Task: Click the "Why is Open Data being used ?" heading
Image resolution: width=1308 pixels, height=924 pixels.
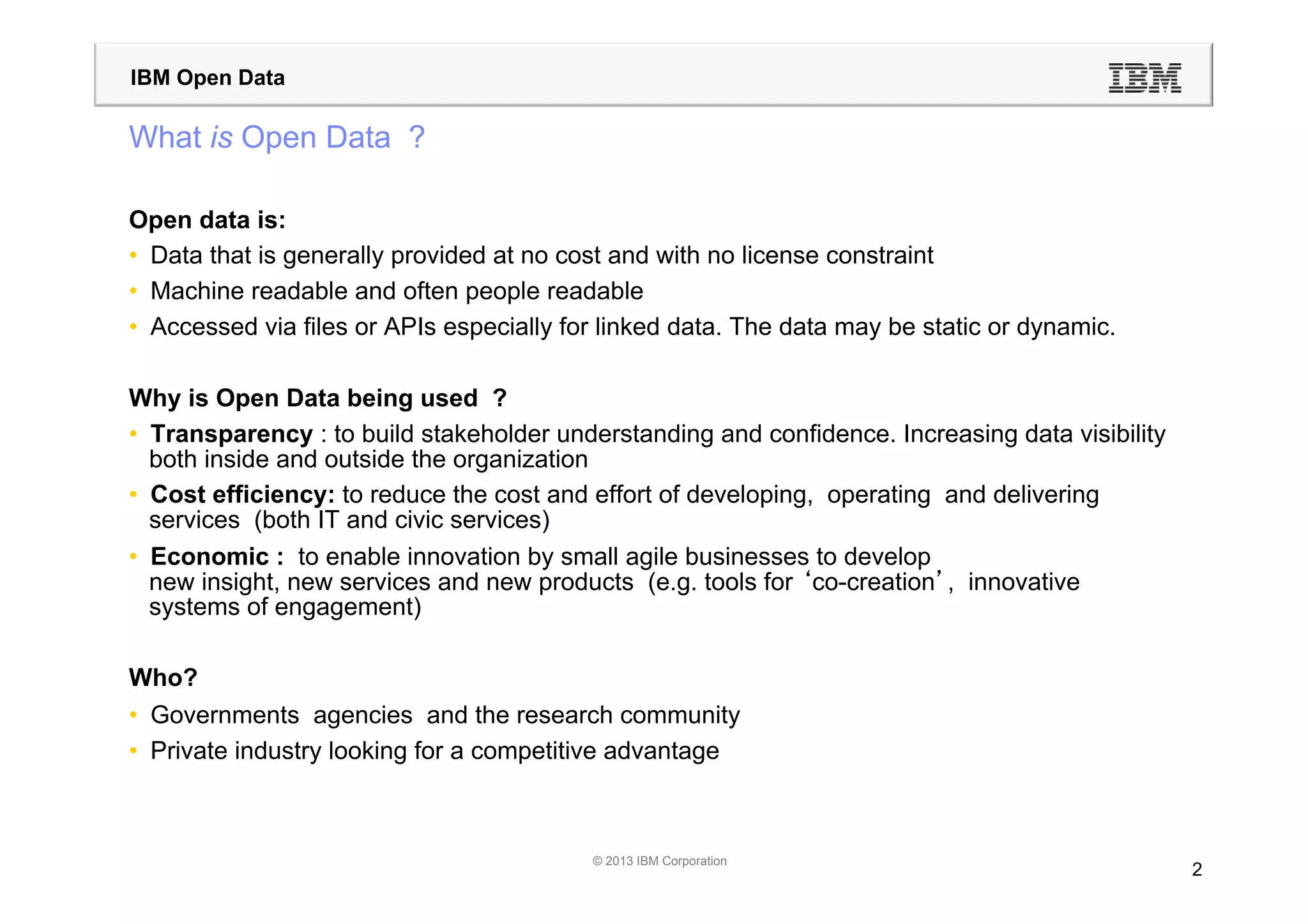Action: click(x=317, y=398)
